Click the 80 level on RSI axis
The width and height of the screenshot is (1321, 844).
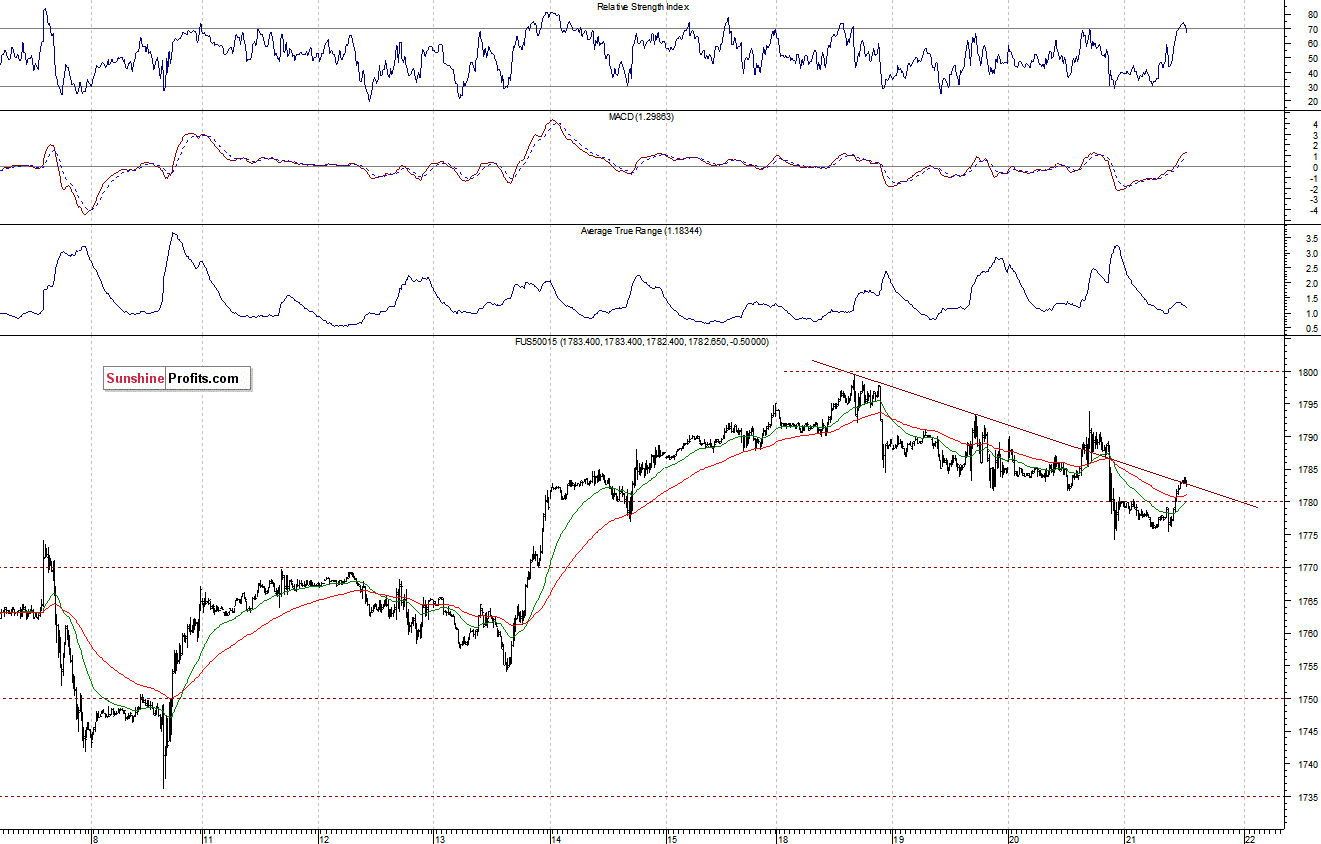[1312, 15]
